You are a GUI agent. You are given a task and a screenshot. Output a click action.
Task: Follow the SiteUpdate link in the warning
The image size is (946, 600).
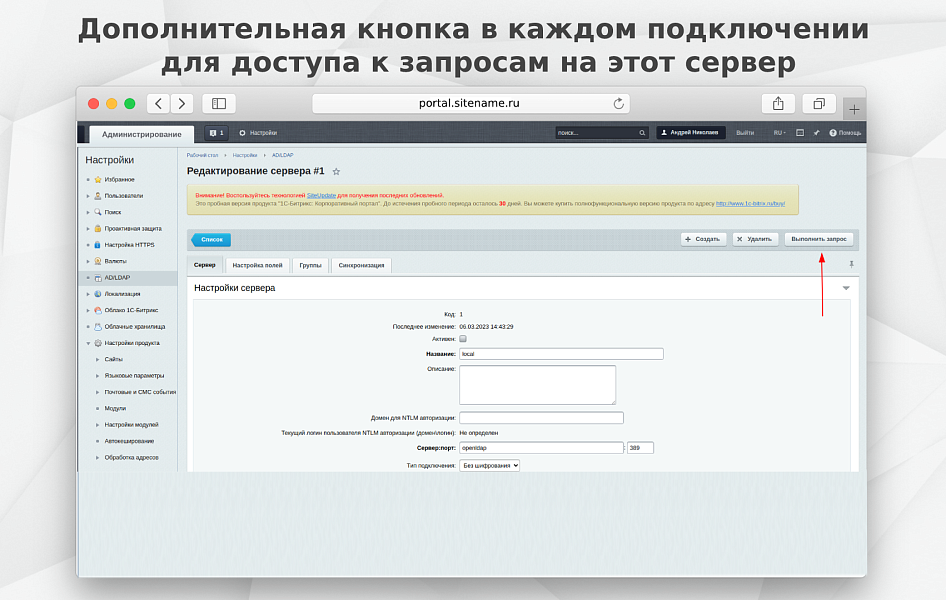pyautogui.click(x=321, y=195)
